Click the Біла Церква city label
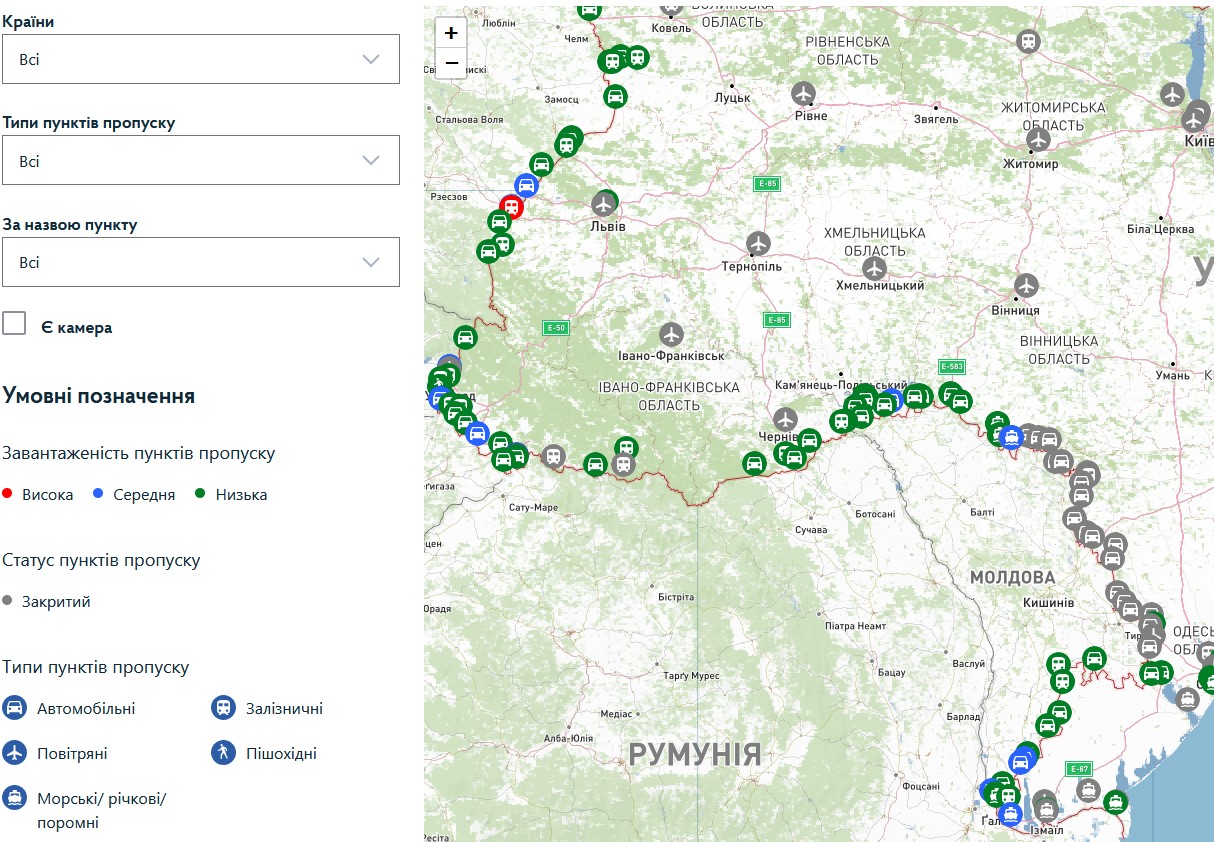Image resolution: width=1214 pixels, height=842 pixels. (1160, 229)
